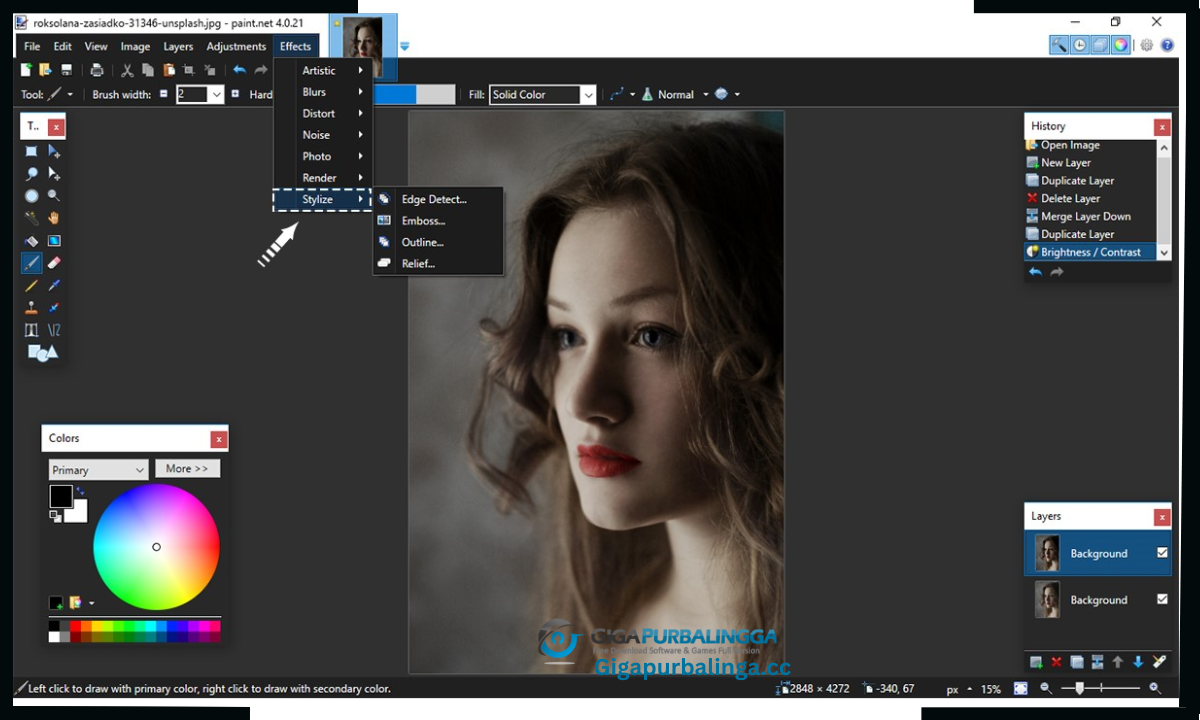Increase brush width with plus button
This screenshot has height=720, width=1200.
(x=235, y=94)
